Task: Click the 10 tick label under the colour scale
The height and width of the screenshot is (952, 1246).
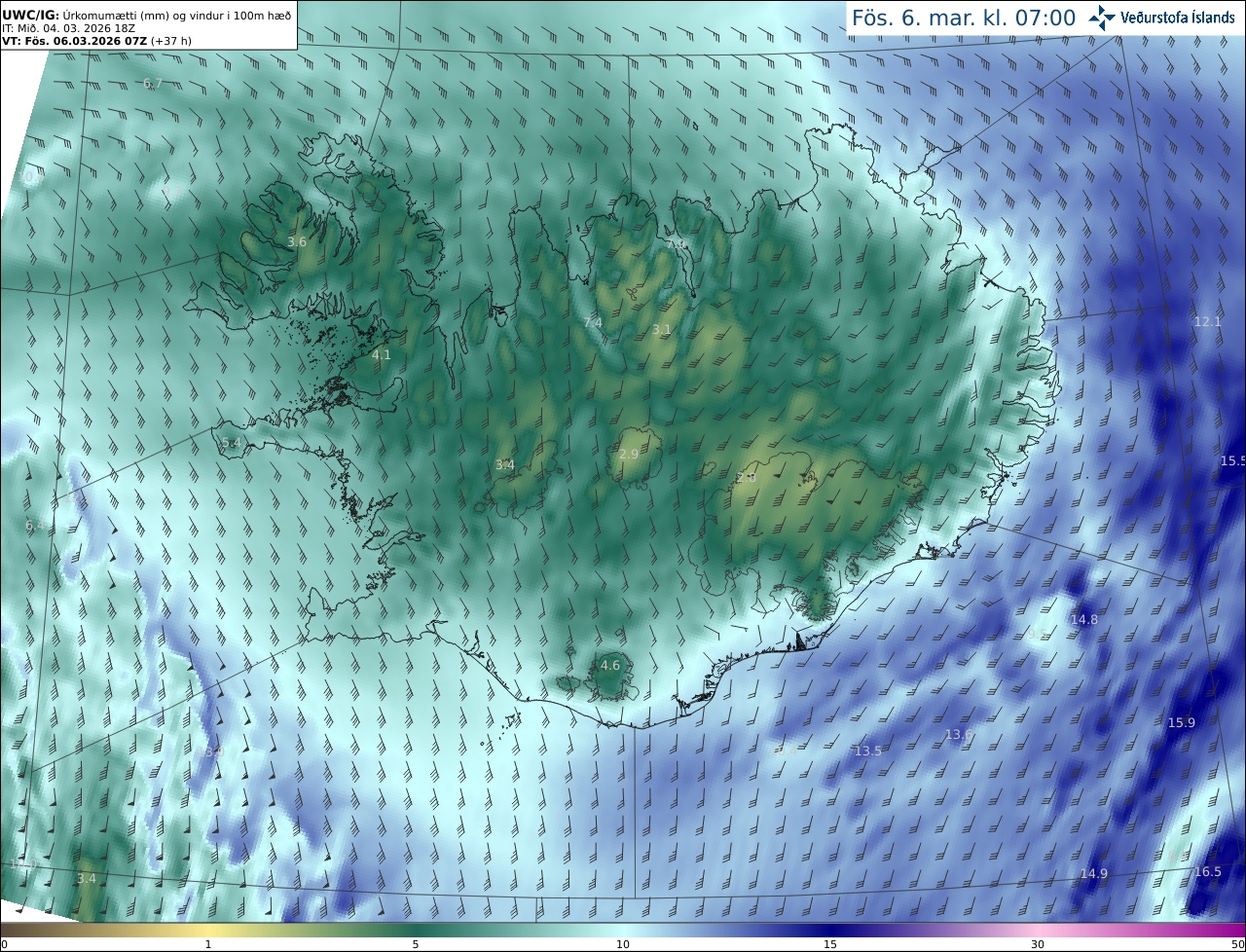Action: (623, 944)
